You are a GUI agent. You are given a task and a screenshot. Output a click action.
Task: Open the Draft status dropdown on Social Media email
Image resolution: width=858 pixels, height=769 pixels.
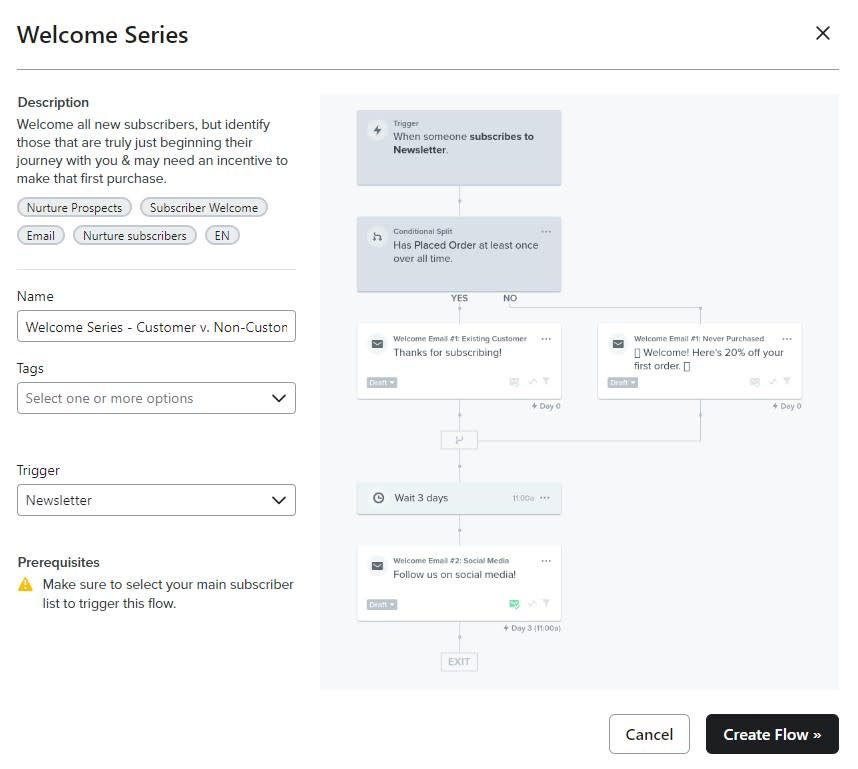pyautogui.click(x=382, y=604)
